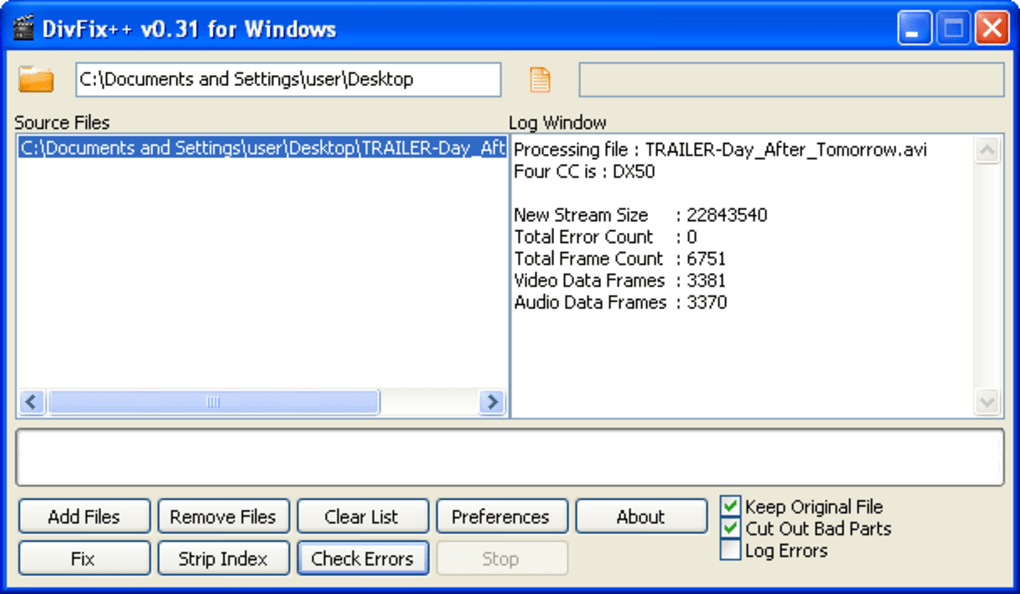Click the New Stream Size log value
Viewport: 1020px width, 594px height.
point(727,215)
